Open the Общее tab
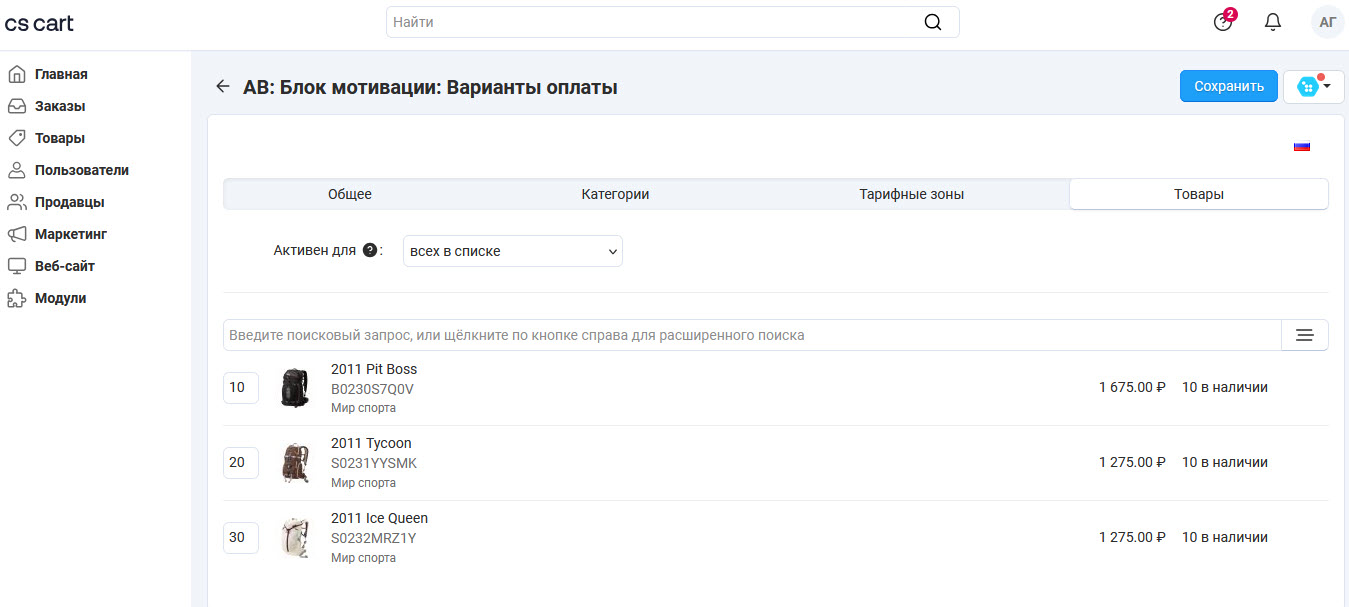1349x607 pixels. coord(349,194)
